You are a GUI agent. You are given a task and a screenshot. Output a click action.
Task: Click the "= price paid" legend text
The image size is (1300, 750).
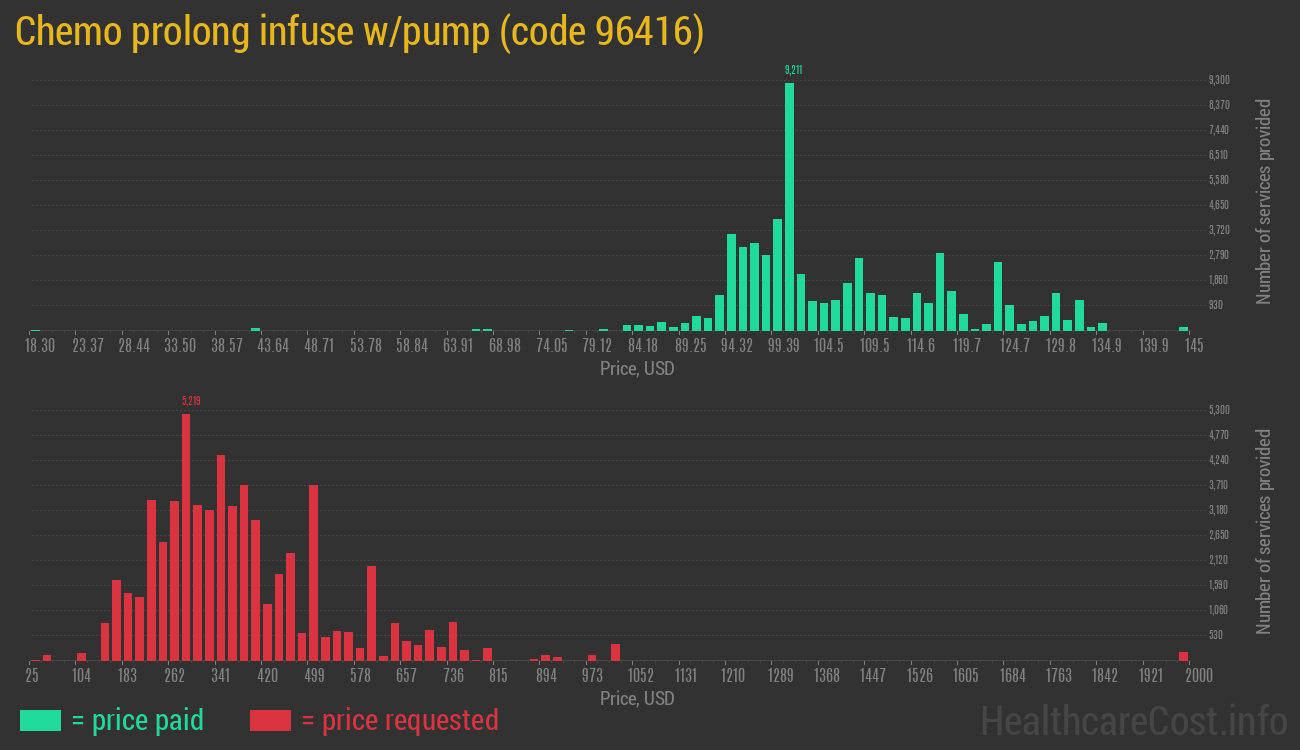tap(138, 720)
